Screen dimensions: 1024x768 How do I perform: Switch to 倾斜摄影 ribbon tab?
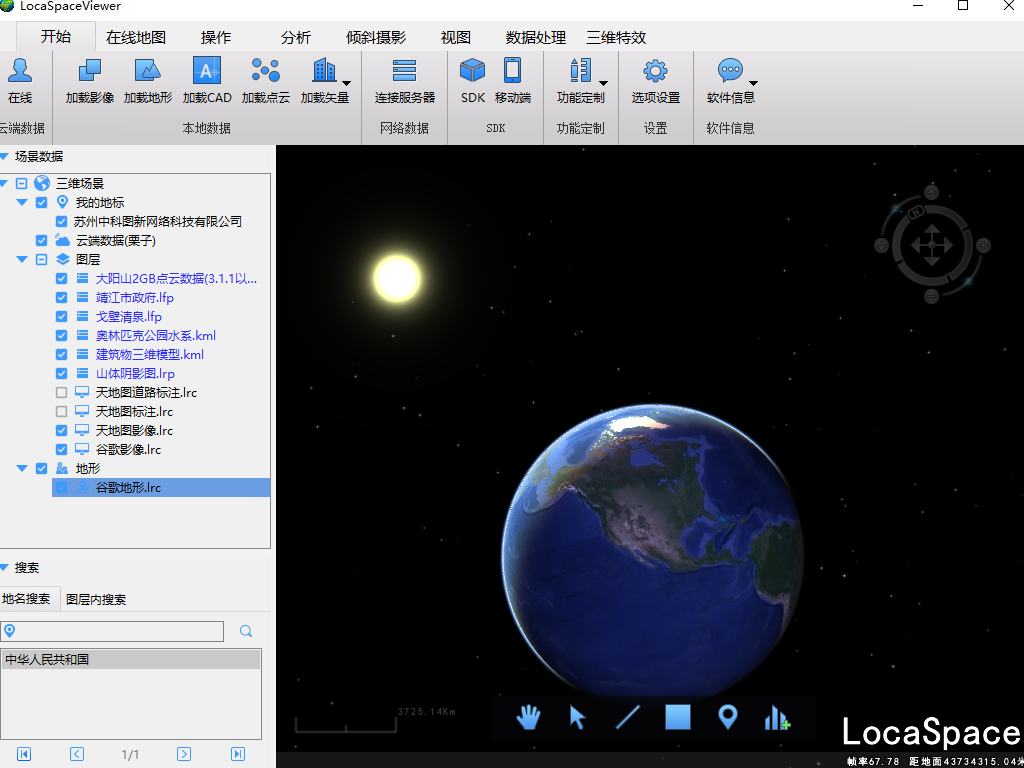click(376, 38)
